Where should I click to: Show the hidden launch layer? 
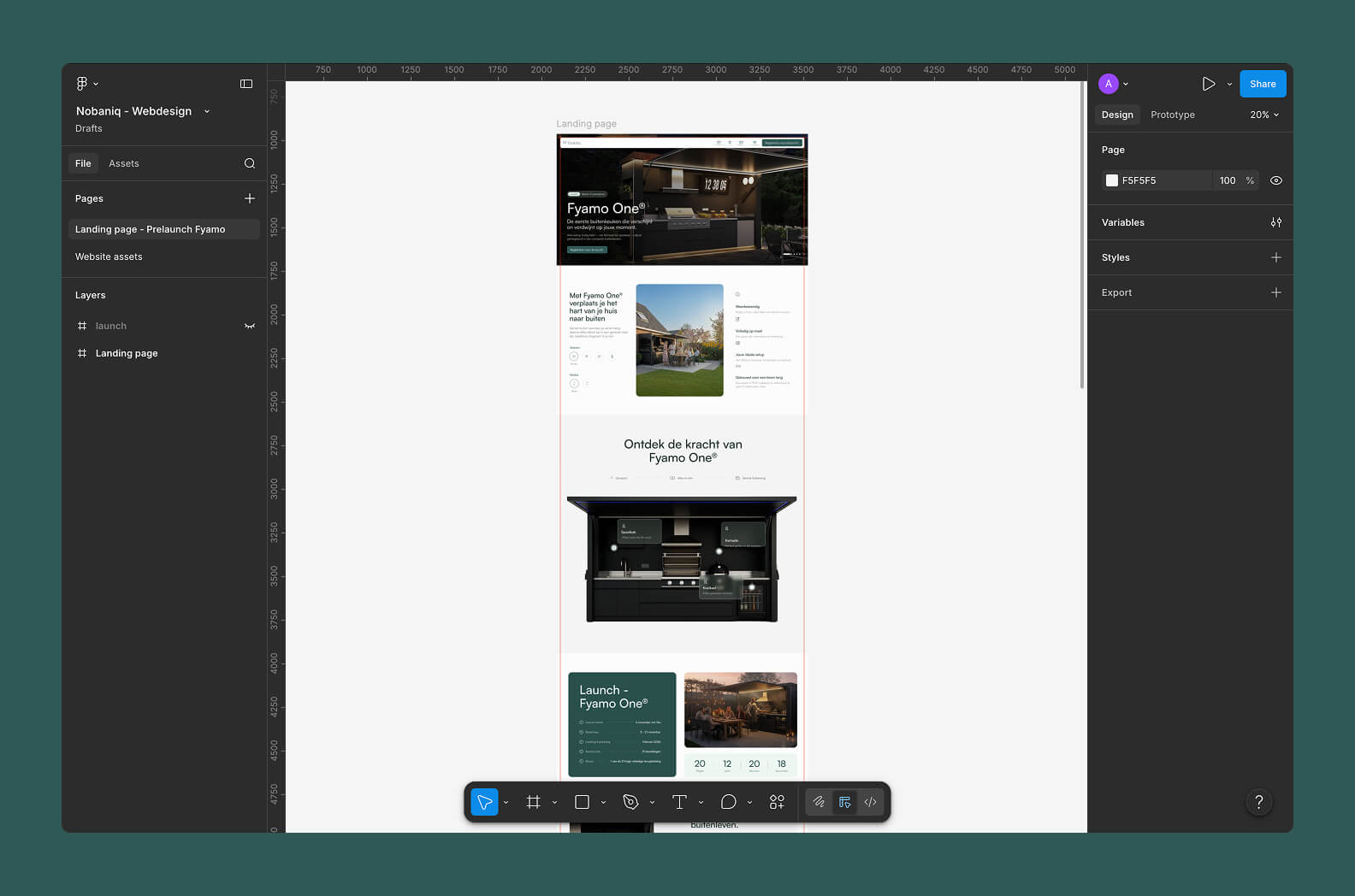tap(250, 326)
